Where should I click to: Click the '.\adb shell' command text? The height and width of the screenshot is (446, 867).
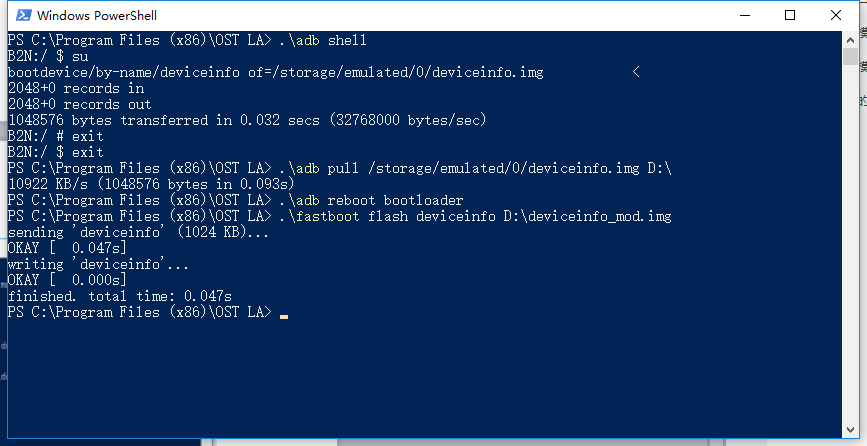323,40
